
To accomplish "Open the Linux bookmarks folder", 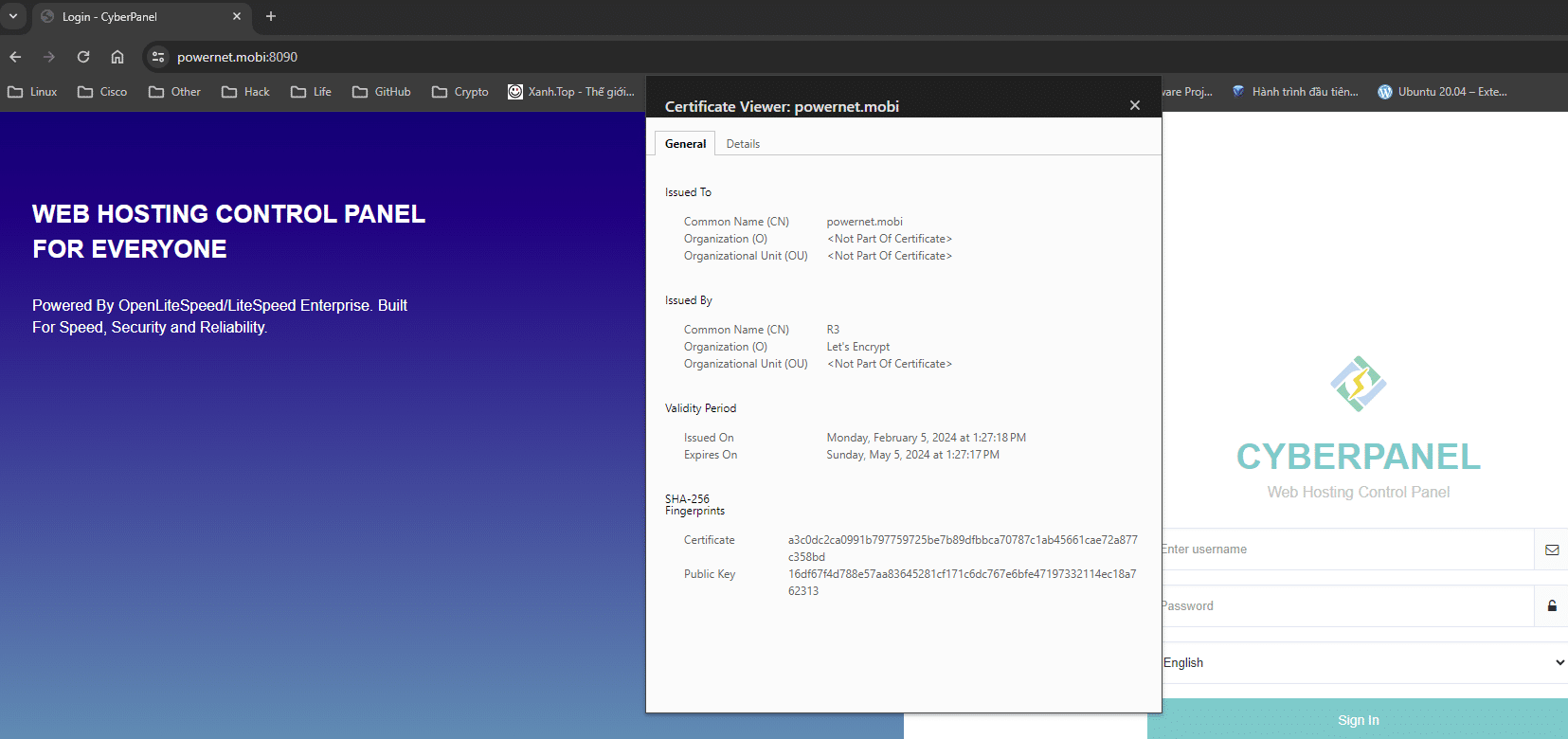I will point(33,92).
